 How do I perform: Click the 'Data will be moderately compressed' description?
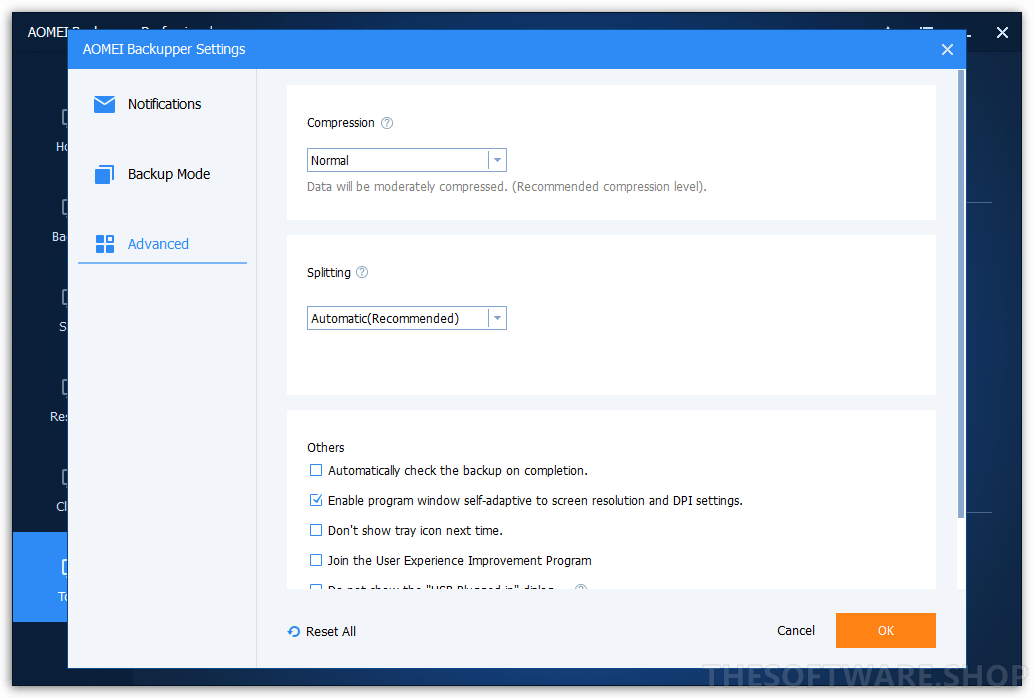[x=506, y=187]
